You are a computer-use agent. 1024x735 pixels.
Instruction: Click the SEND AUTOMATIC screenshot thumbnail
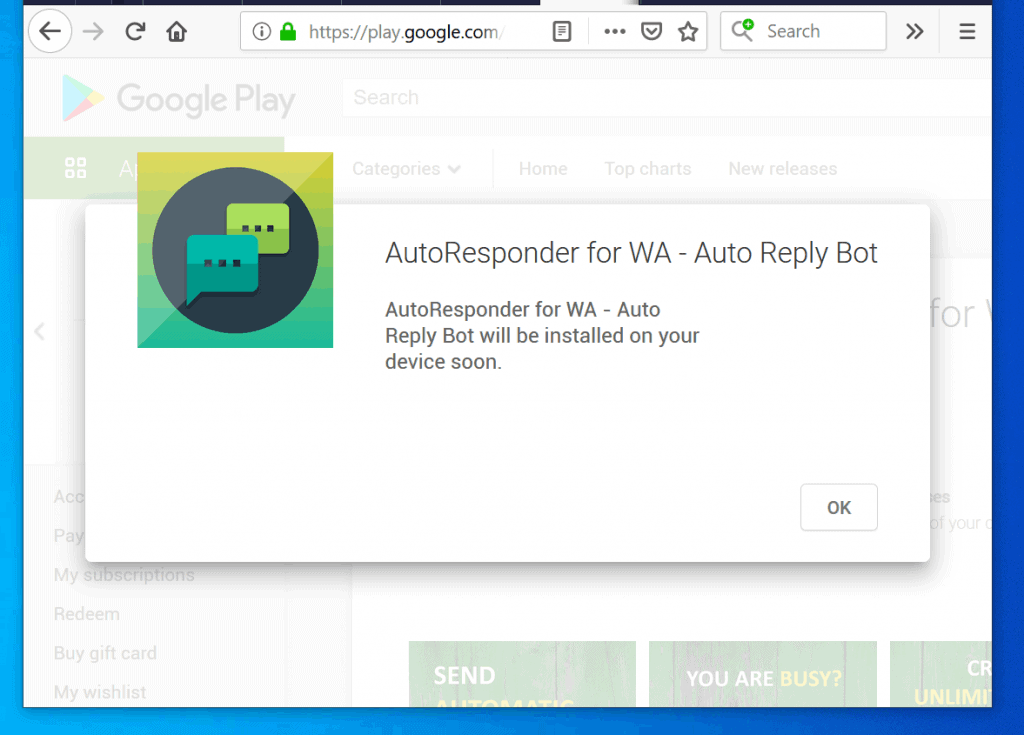coord(522,674)
